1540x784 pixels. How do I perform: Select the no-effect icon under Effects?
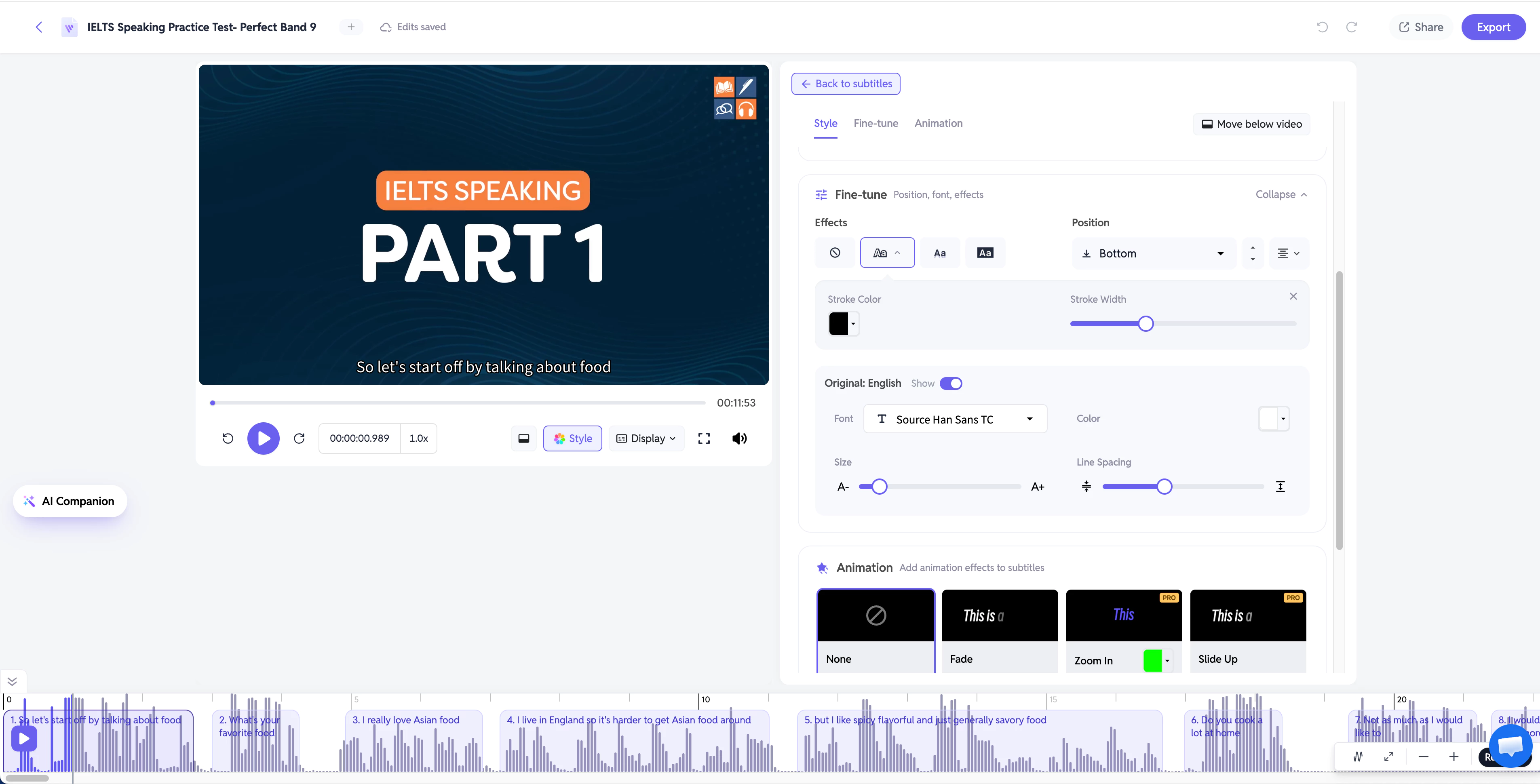[x=835, y=253]
